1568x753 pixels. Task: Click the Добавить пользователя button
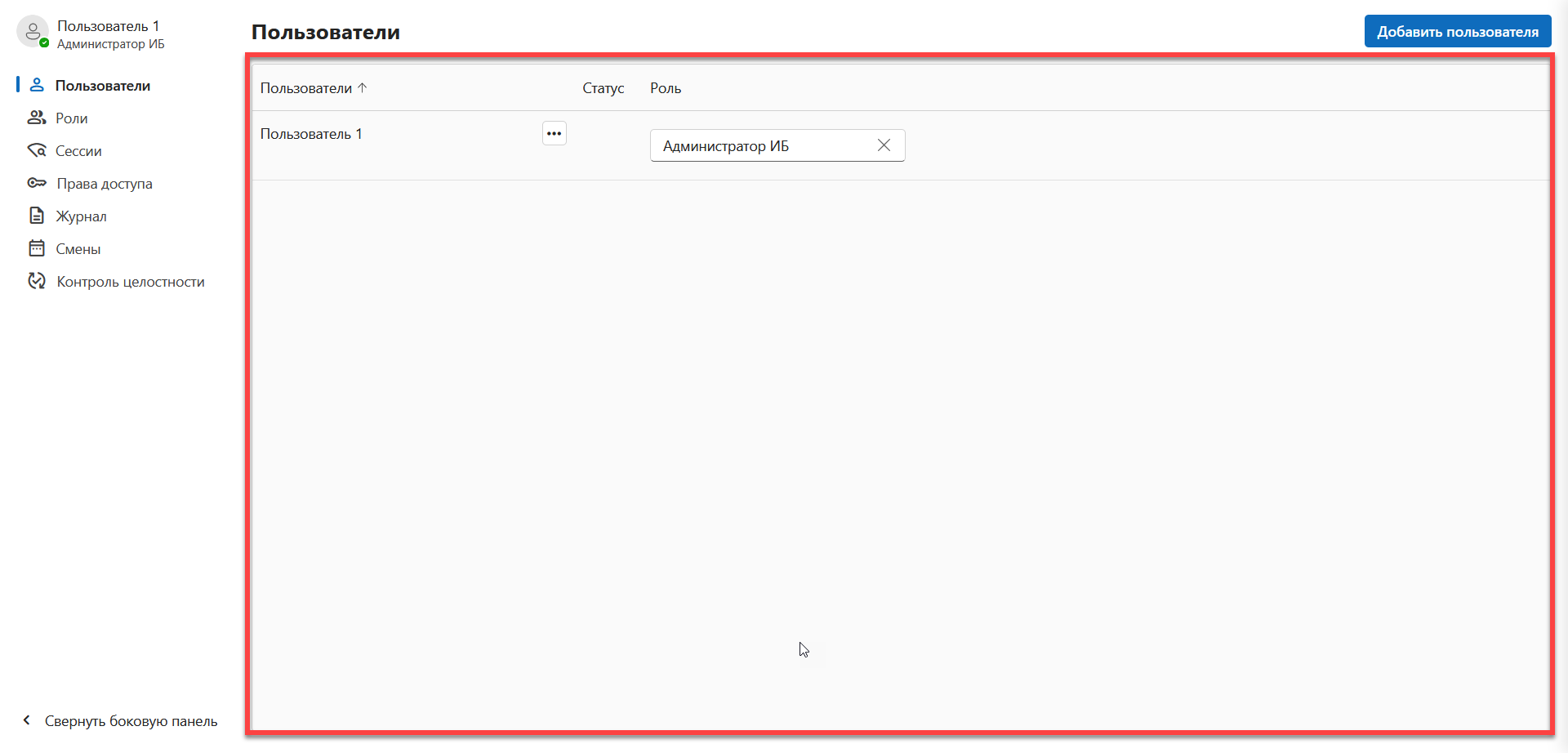pos(1458,31)
